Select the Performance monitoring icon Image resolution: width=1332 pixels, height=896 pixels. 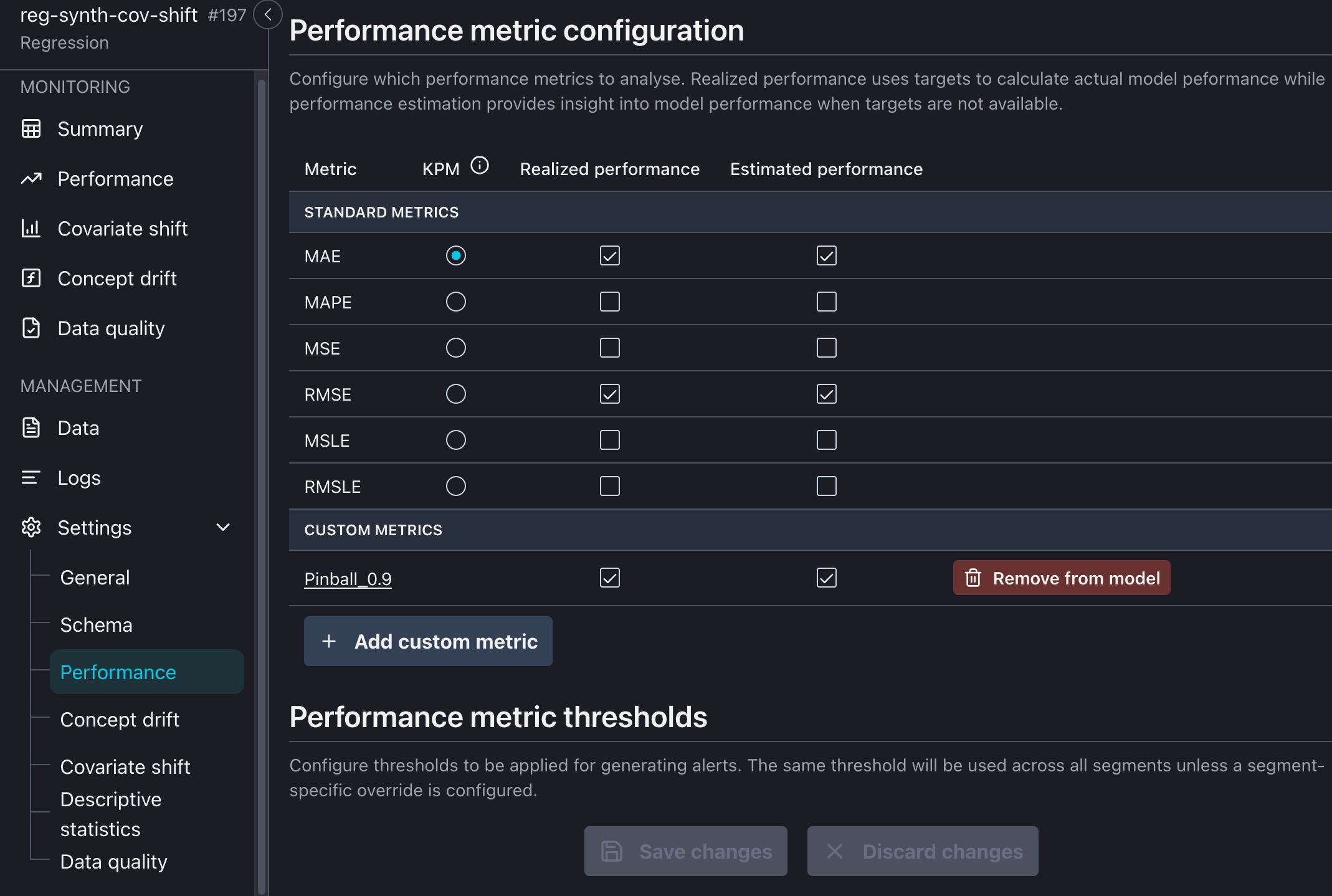pyautogui.click(x=32, y=179)
